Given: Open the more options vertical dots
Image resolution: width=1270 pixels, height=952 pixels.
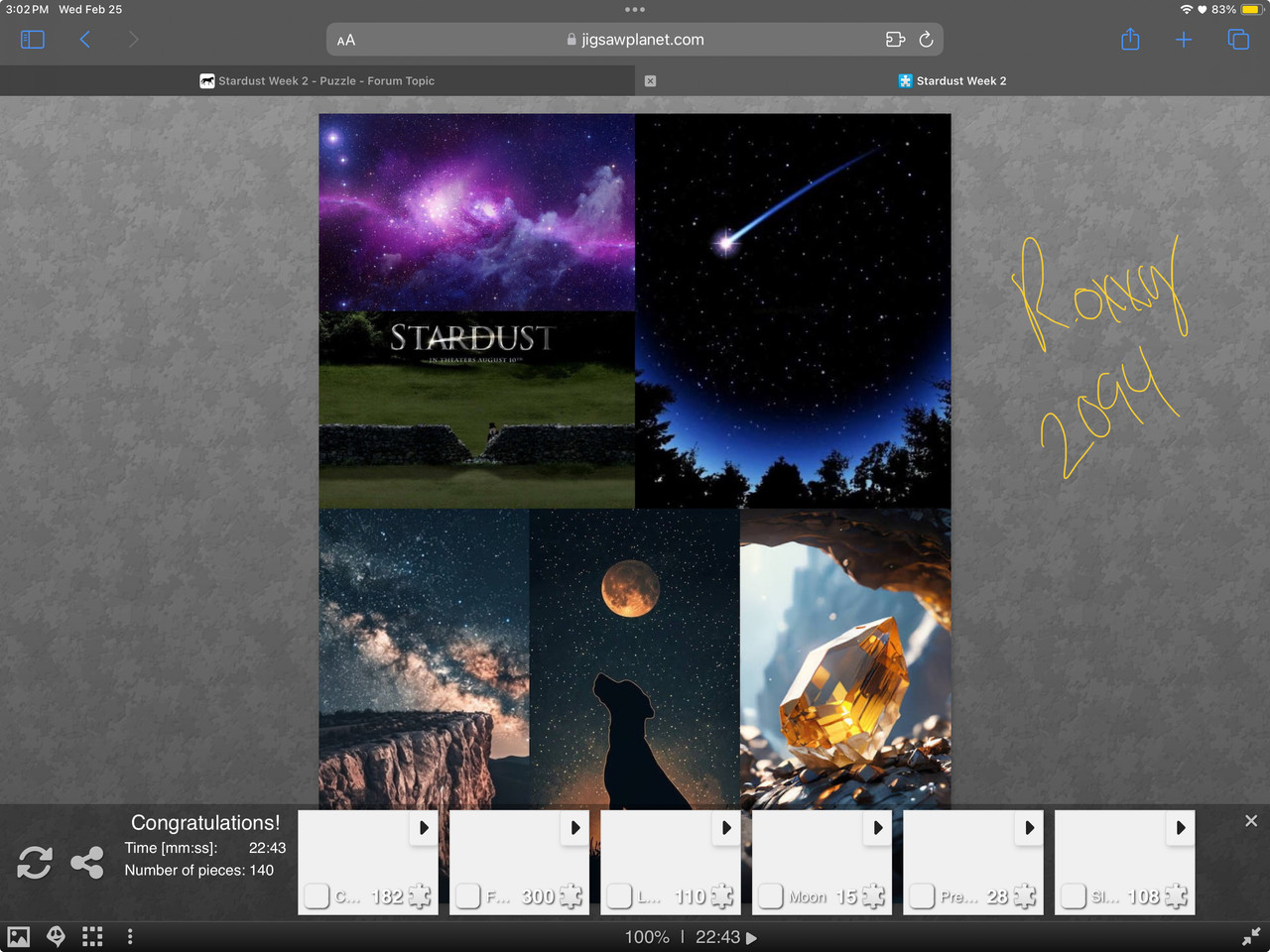Looking at the screenshot, I should (130, 936).
